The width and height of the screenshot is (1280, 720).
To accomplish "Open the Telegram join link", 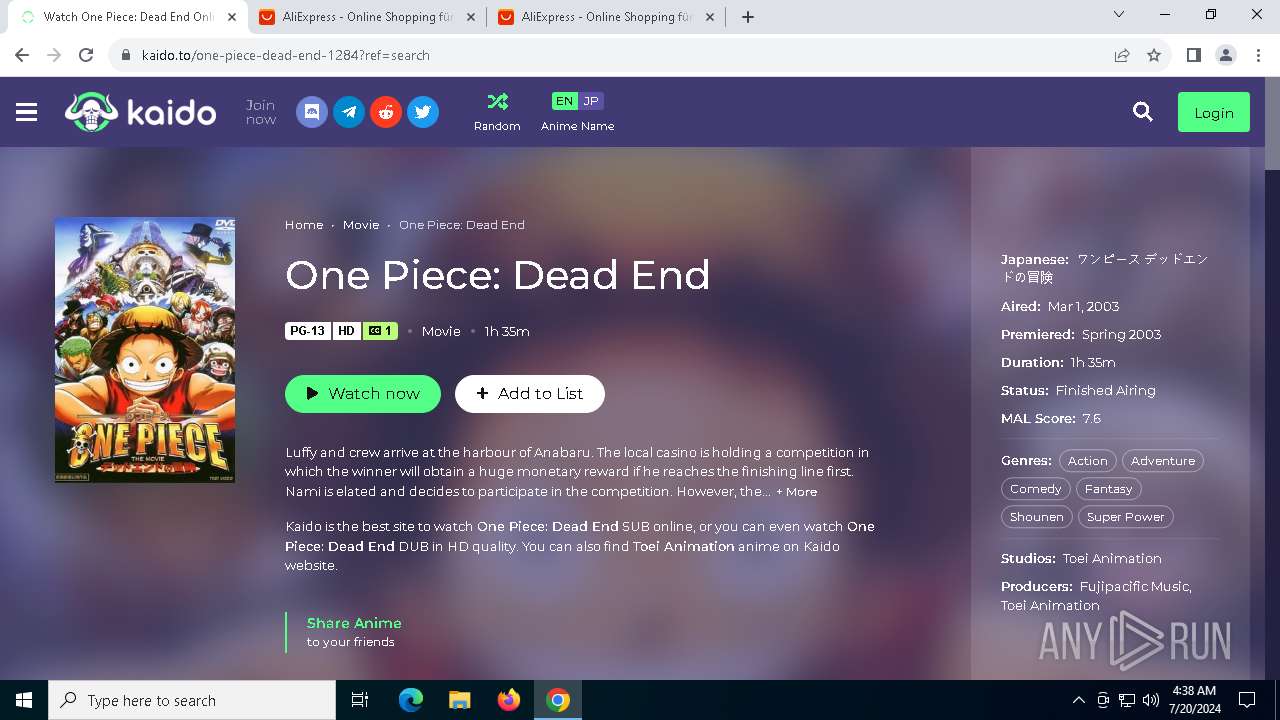I will [349, 112].
